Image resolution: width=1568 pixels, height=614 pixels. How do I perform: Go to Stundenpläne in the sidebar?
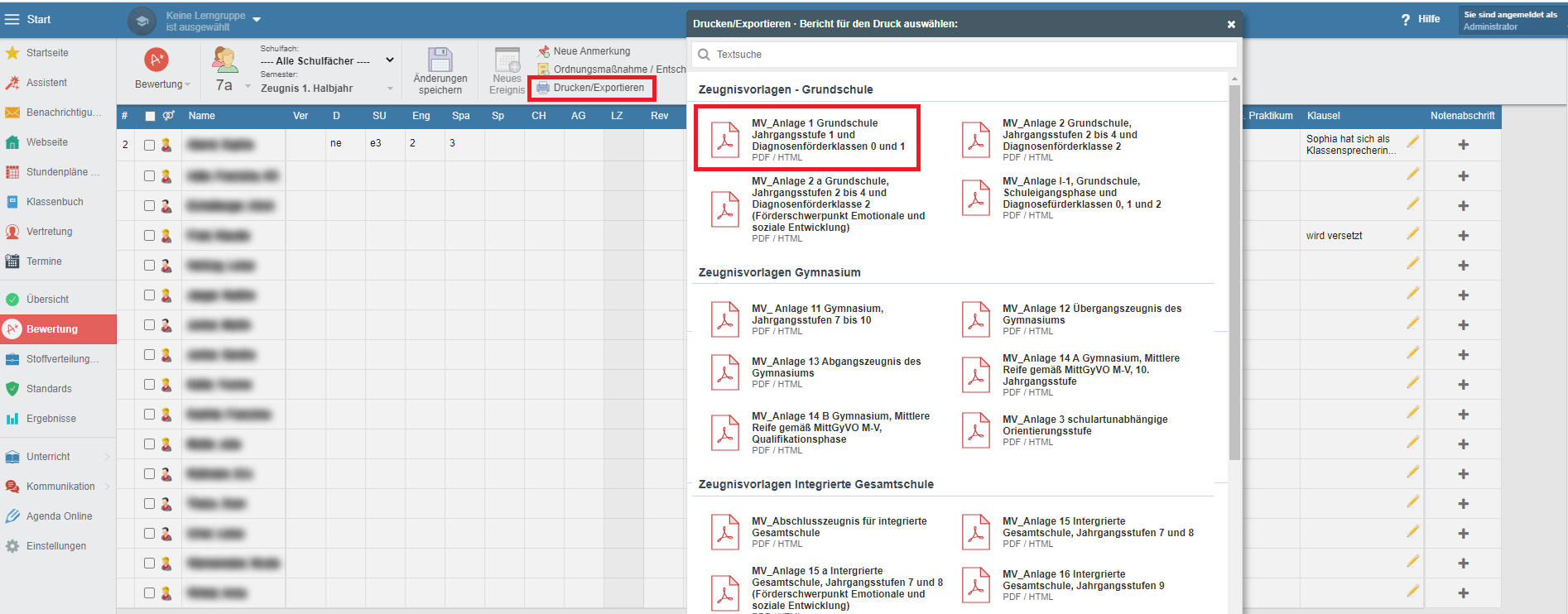pyautogui.click(x=62, y=172)
